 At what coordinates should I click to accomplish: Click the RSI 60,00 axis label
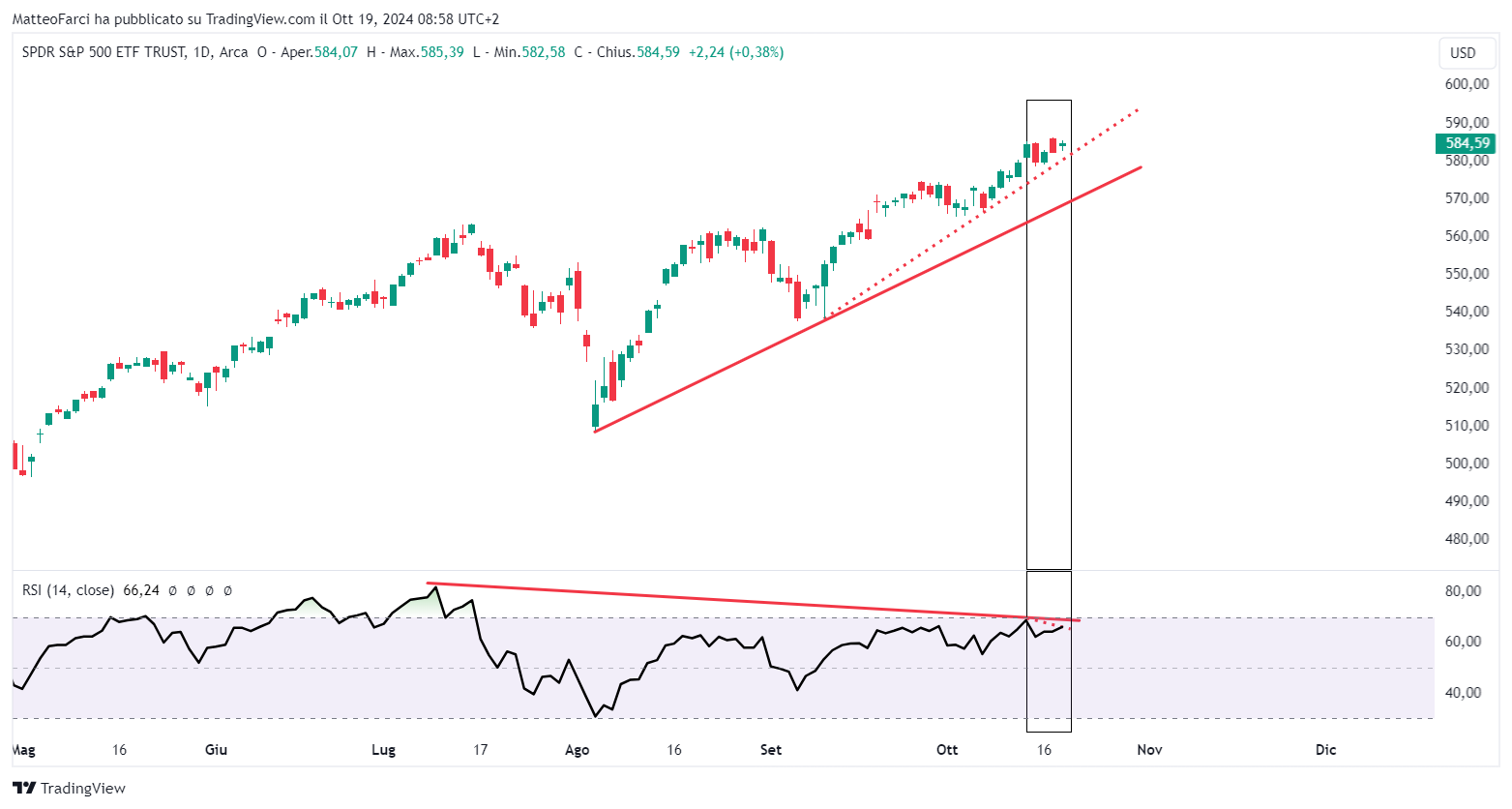click(x=1463, y=642)
